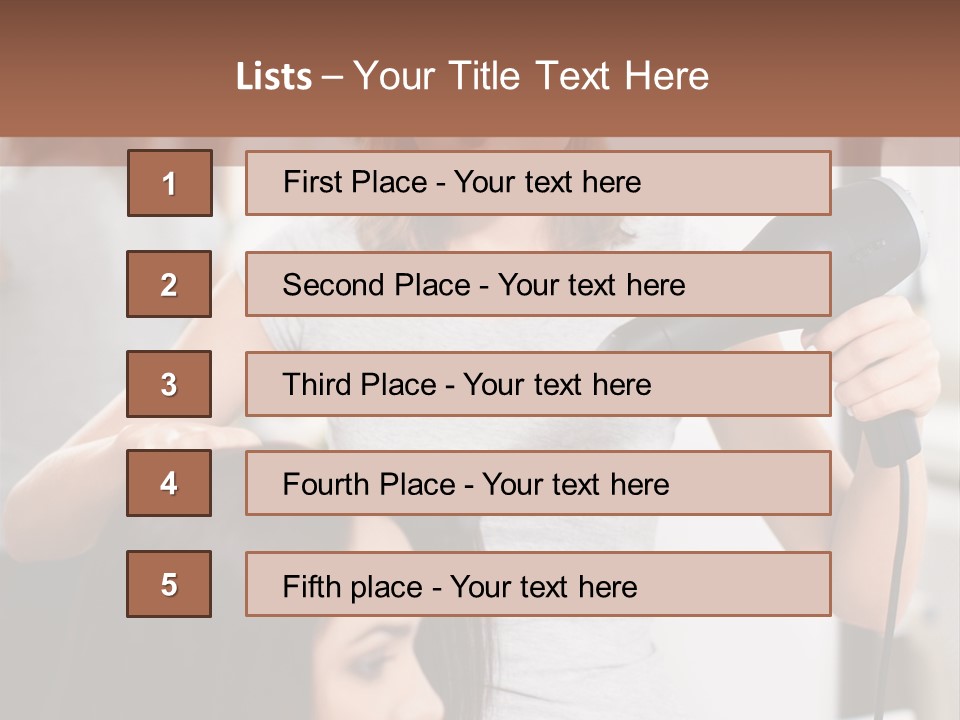
Task: Click 'Your Title Text Here' in the header
Action: click(531, 76)
